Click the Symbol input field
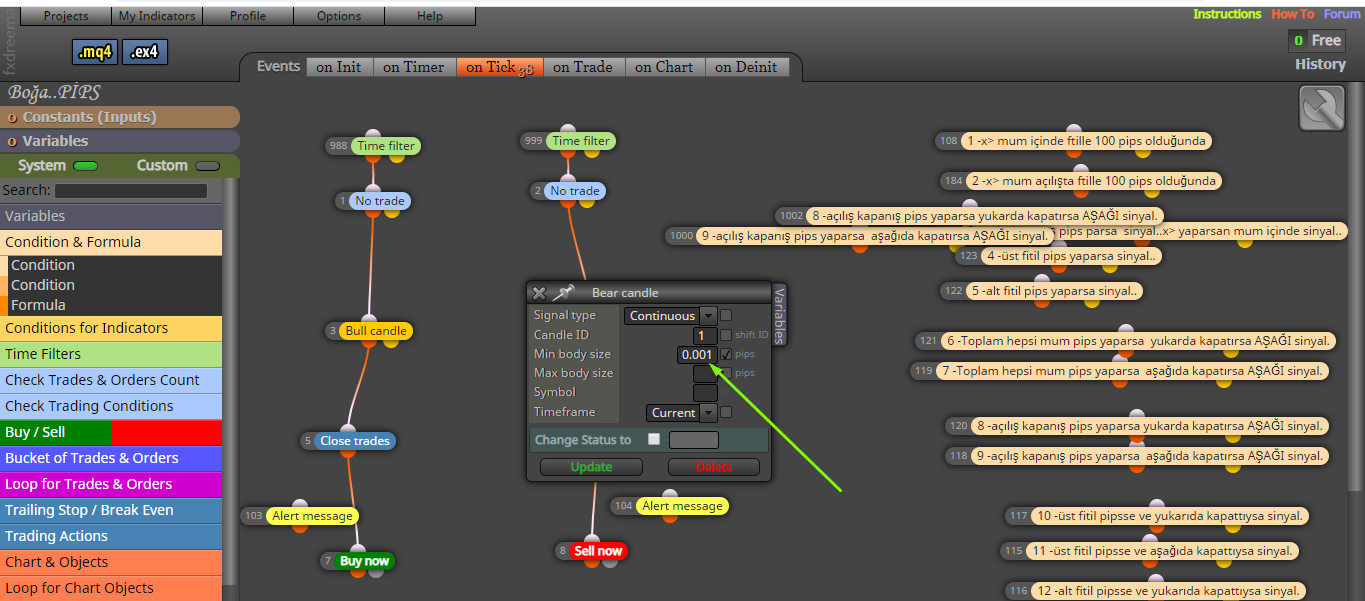The image size is (1365, 601). (x=705, y=393)
